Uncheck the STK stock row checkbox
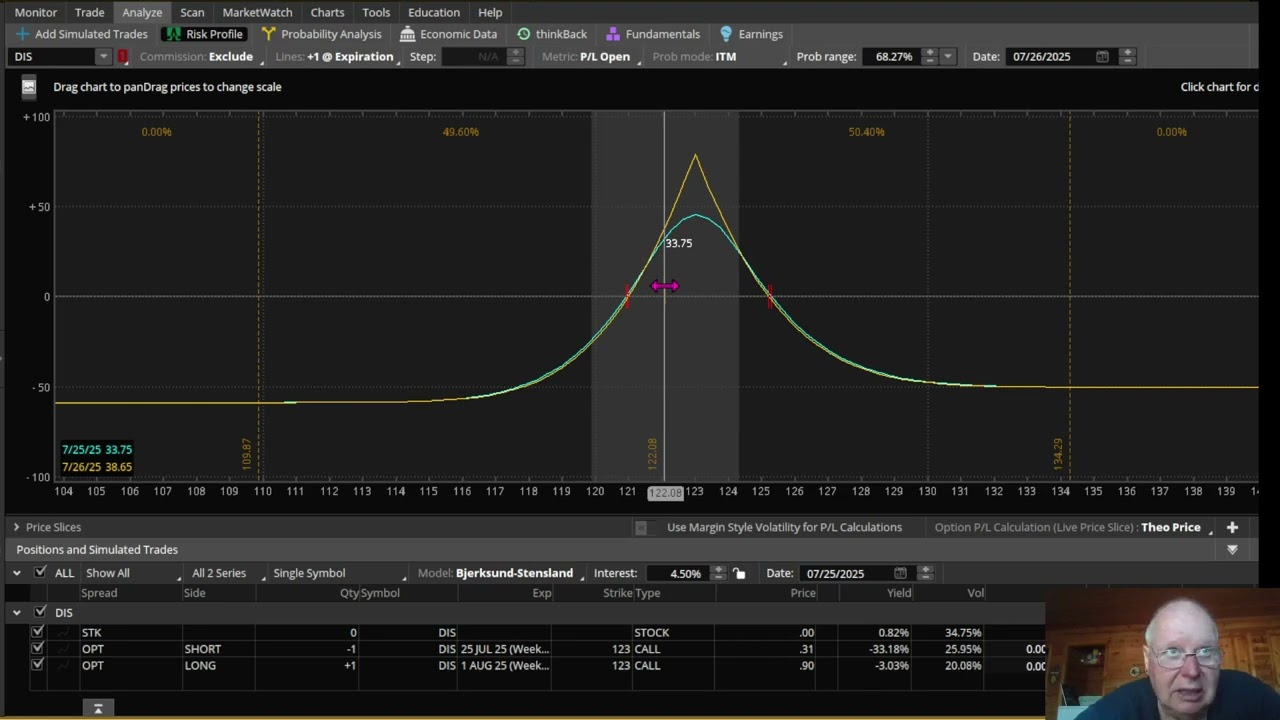 tap(37, 632)
